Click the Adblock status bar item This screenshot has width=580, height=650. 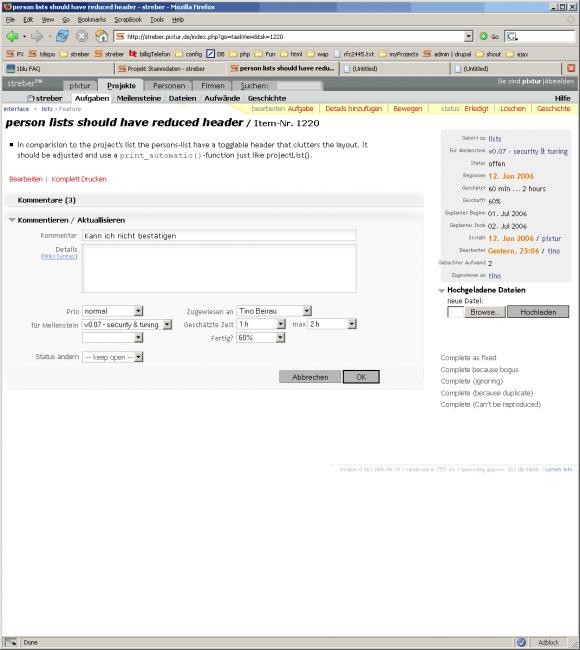coord(548,642)
